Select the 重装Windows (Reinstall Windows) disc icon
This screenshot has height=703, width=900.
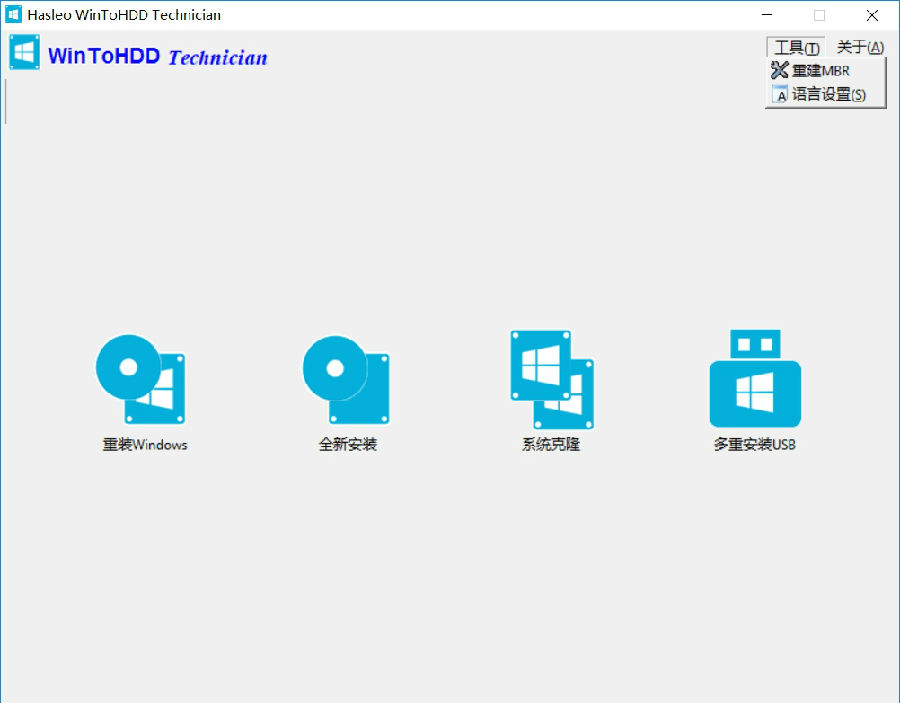click(x=141, y=378)
